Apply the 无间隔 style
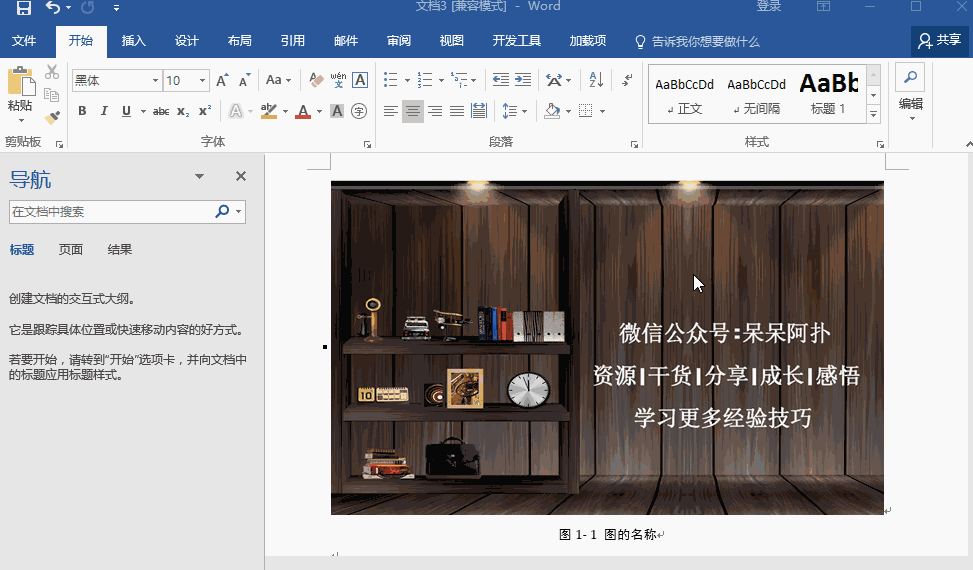 756,94
